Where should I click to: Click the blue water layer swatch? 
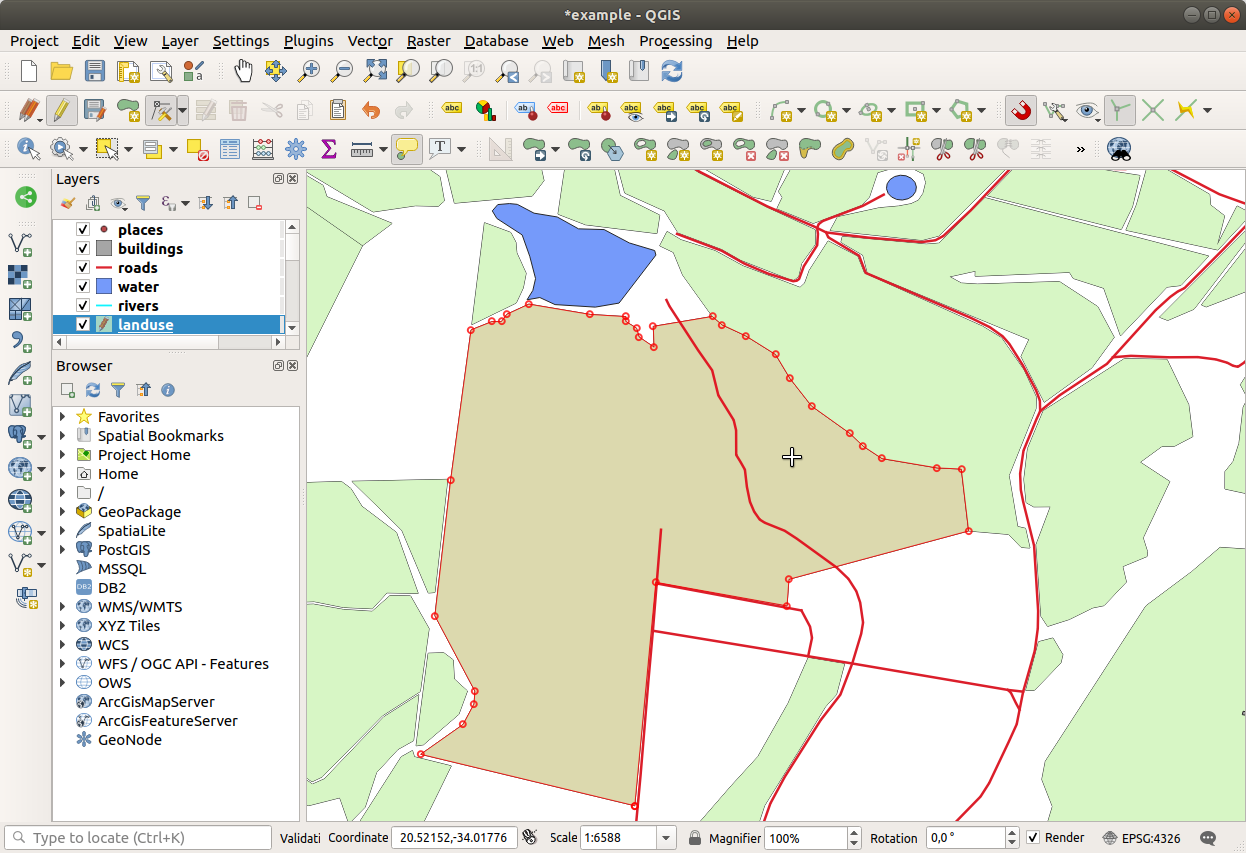coord(103,287)
